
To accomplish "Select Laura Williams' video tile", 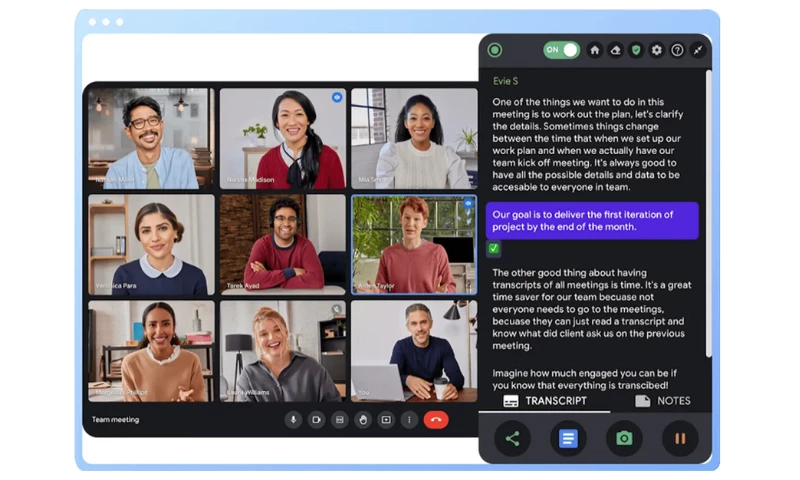I will click(283, 351).
